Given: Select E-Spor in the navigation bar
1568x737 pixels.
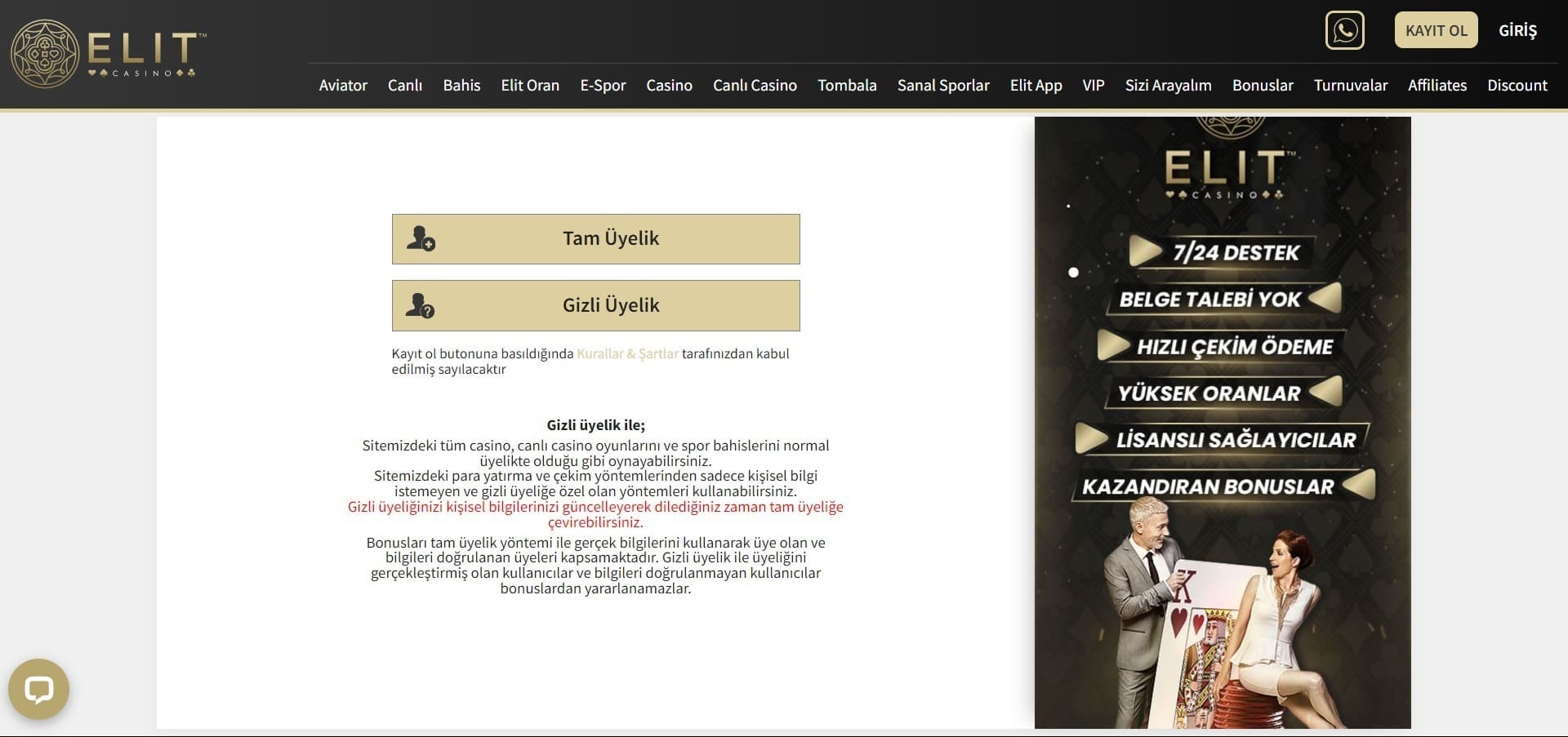Looking at the screenshot, I should coord(603,85).
